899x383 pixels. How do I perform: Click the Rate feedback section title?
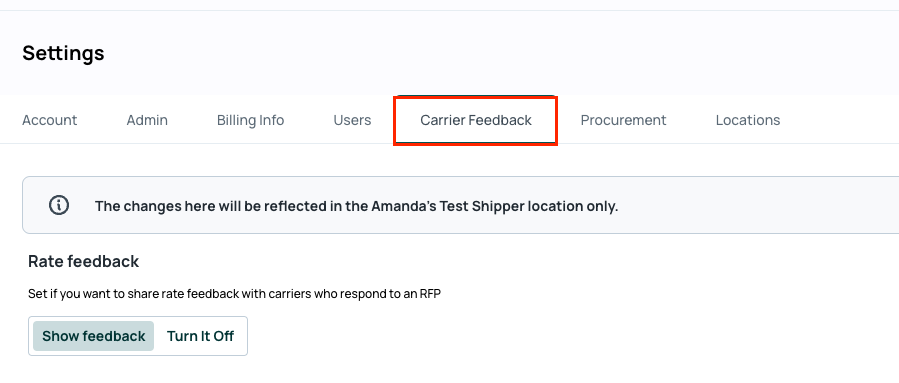tap(84, 261)
